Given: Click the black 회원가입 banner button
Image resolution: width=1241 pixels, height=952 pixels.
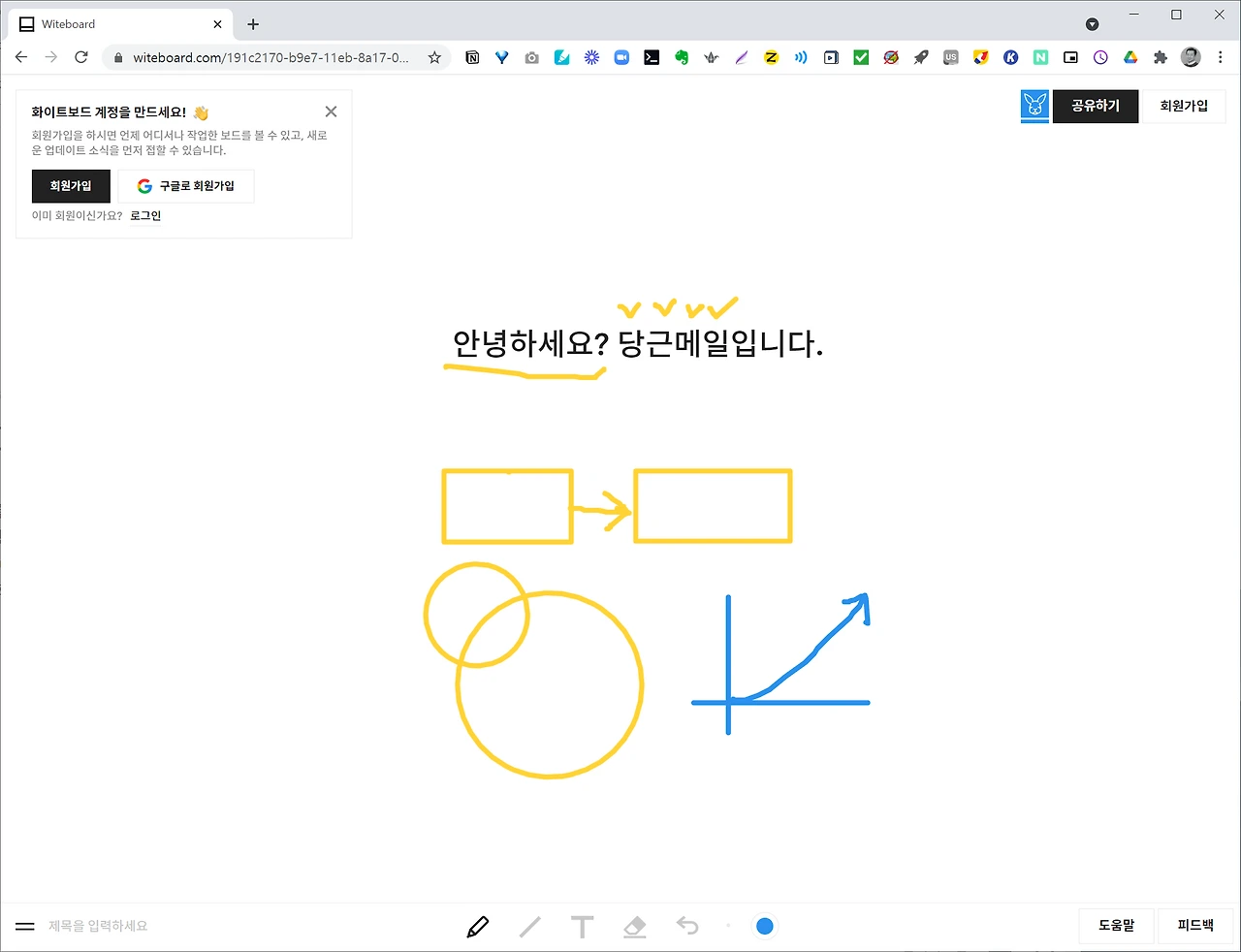Looking at the screenshot, I should (x=71, y=186).
